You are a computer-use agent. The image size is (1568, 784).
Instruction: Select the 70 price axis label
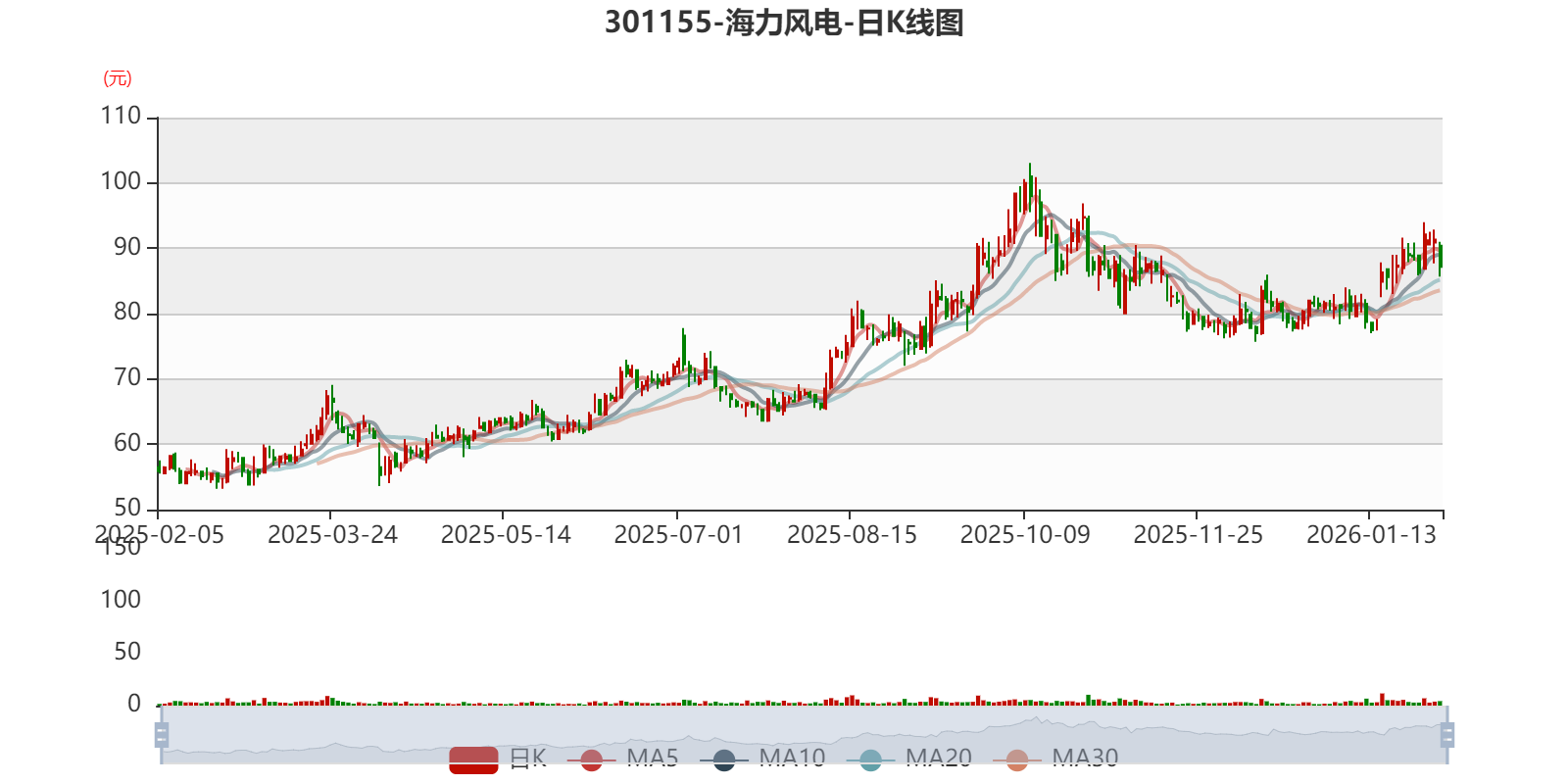pyautogui.click(x=127, y=377)
